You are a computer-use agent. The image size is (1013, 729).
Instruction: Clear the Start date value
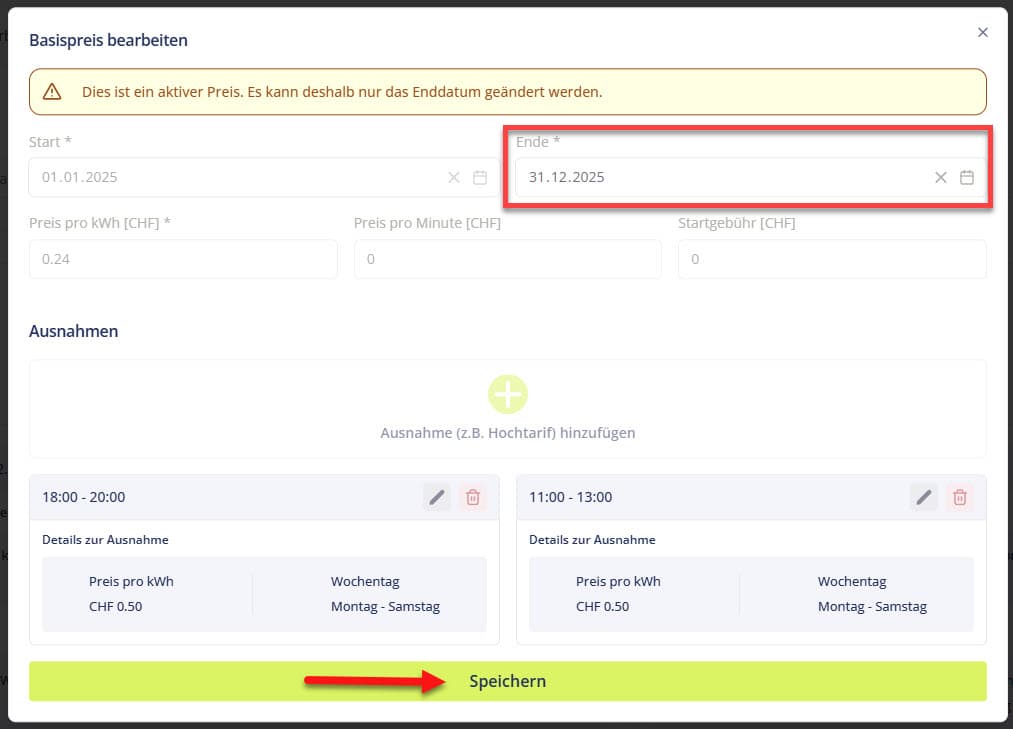click(x=453, y=177)
